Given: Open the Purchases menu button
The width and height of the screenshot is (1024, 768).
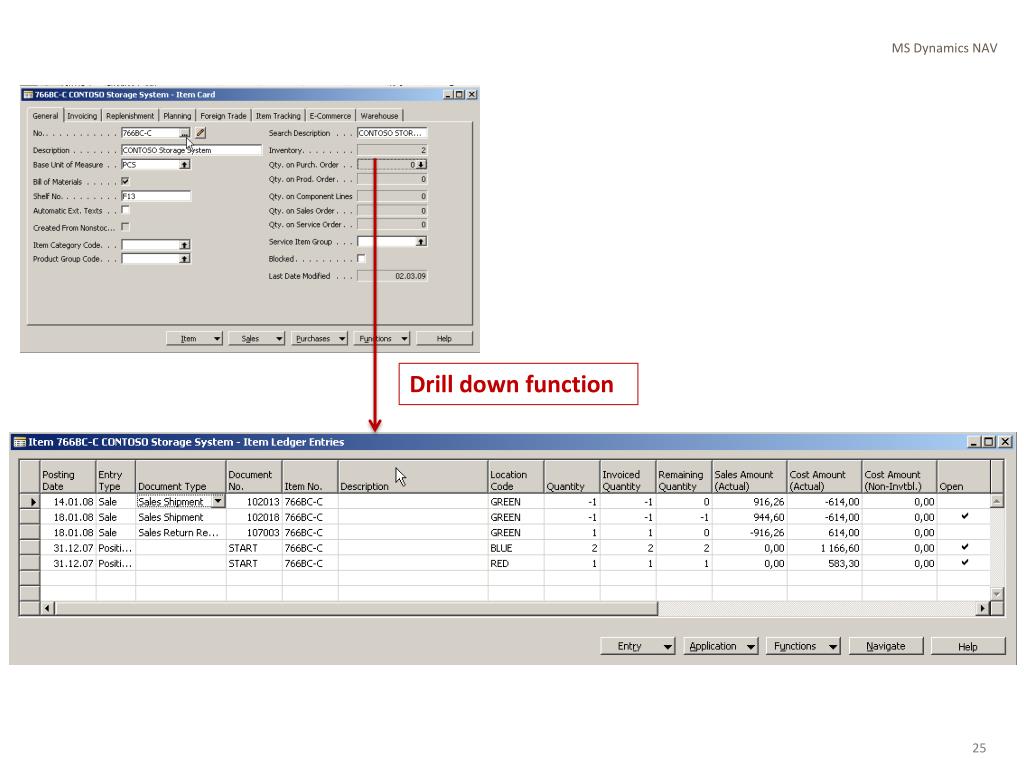Looking at the screenshot, I should tap(319, 338).
